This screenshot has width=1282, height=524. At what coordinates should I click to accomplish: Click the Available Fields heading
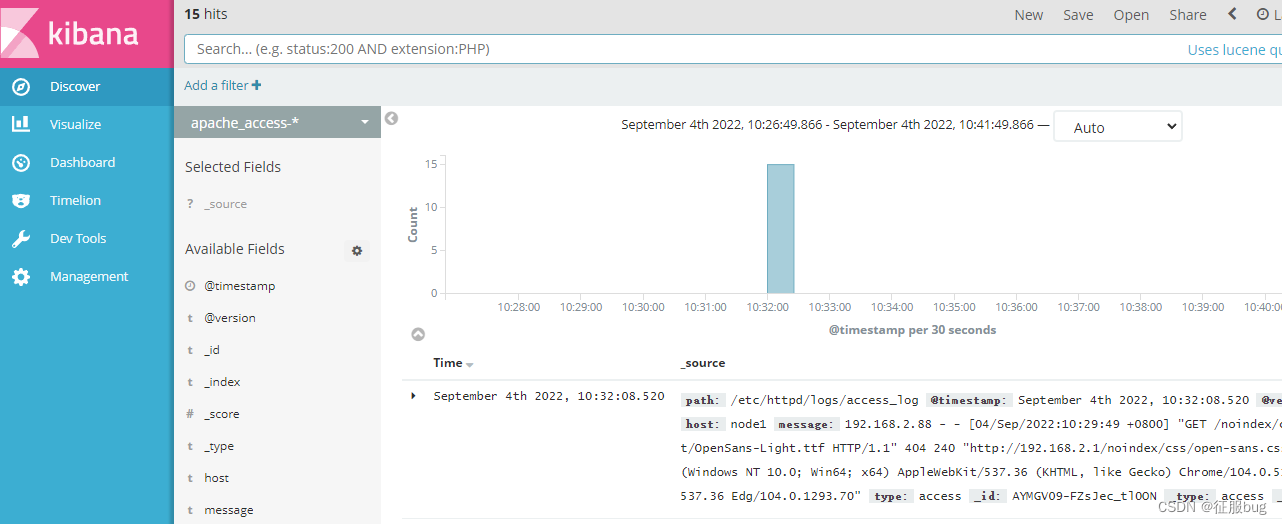[x=235, y=249]
